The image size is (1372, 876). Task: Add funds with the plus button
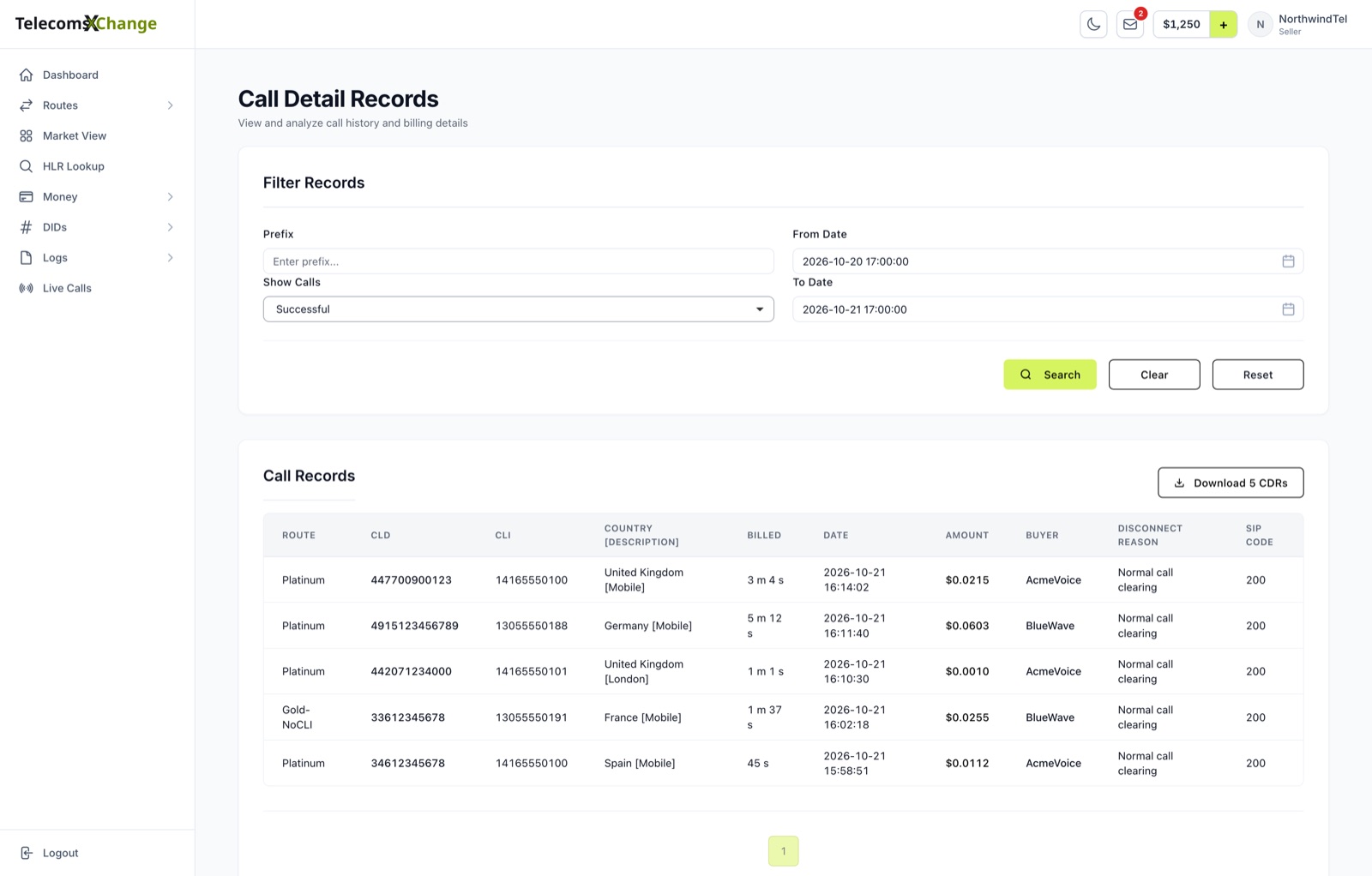[1224, 24]
